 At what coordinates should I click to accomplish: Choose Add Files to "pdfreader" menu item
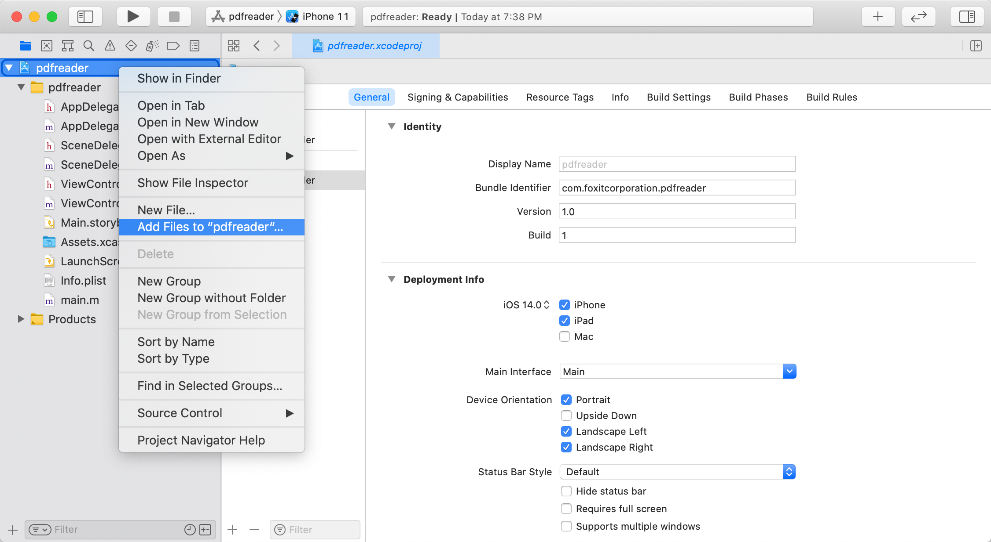210,227
